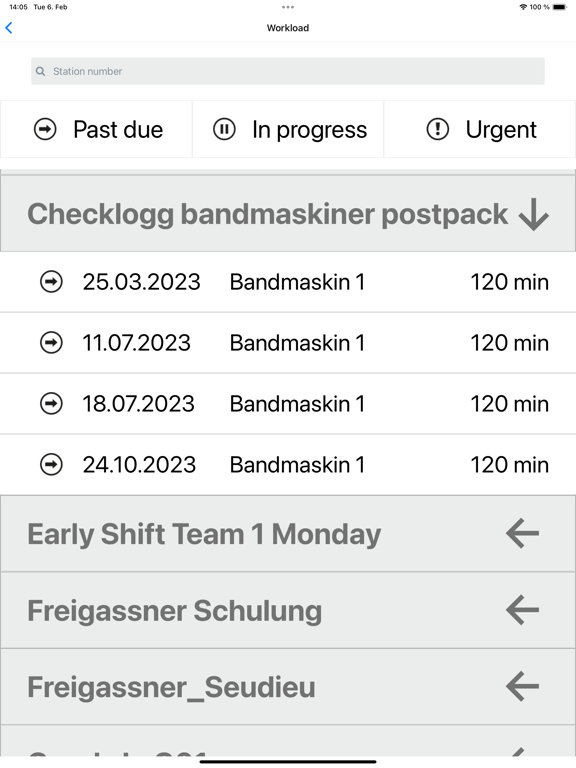Open 120 min task dated 24.10.2023
Image resolution: width=576 pixels, height=768 pixels.
[288, 464]
